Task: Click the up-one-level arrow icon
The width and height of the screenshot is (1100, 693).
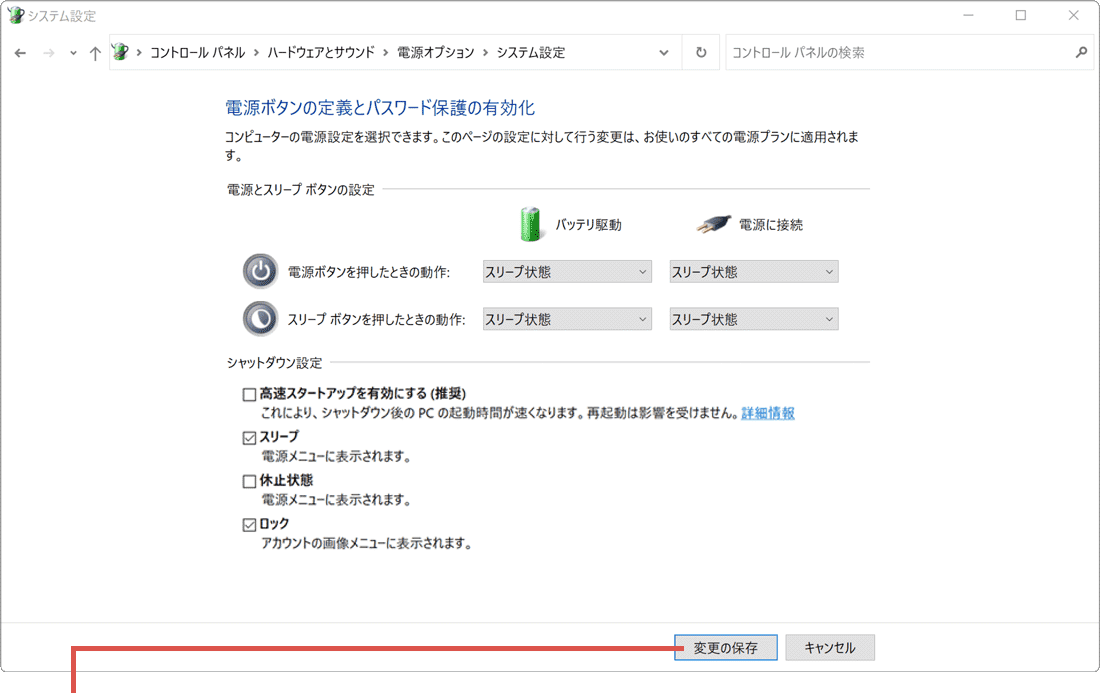Action: [x=95, y=53]
